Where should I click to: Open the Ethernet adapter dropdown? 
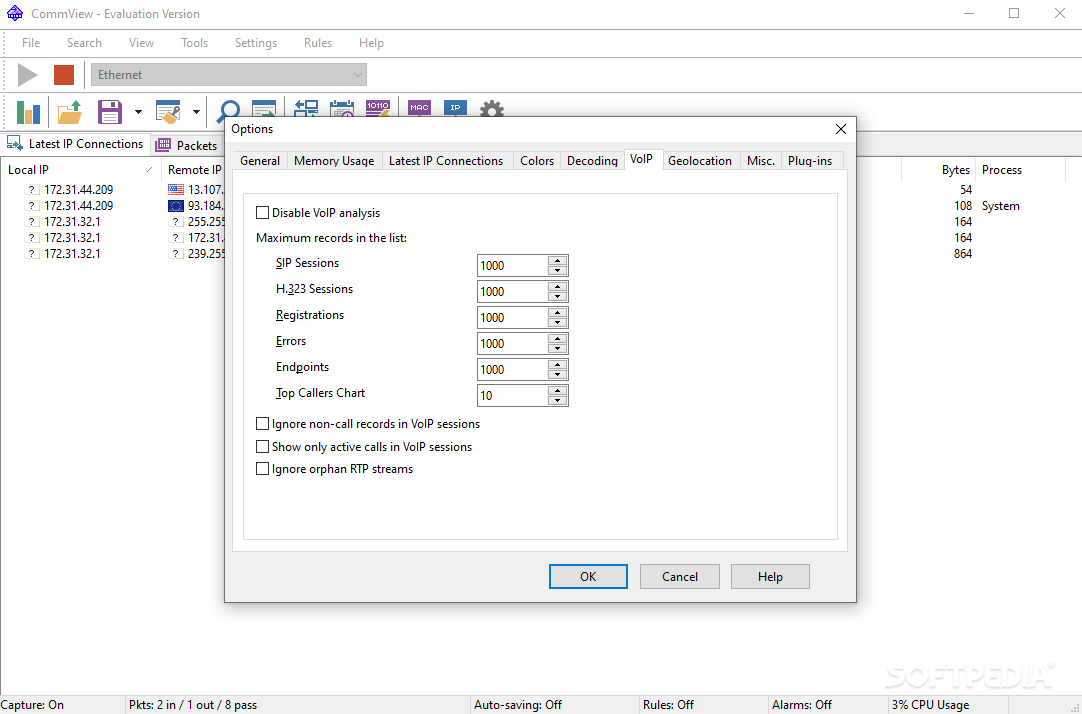(228, 75)
